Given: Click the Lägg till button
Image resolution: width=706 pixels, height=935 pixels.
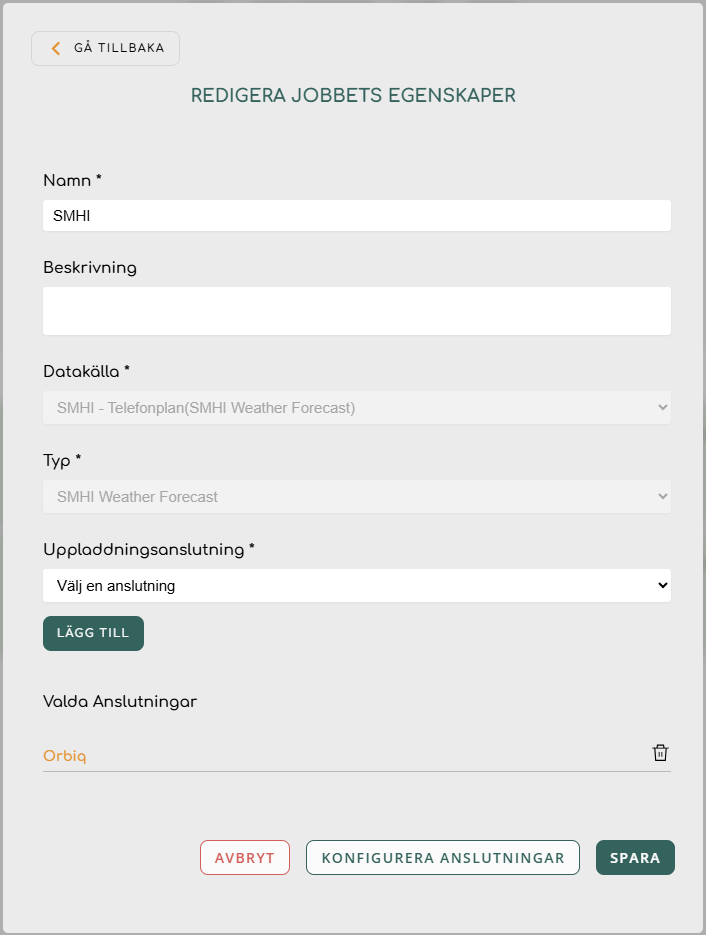Looking at the screenshot, I should 93,633.
